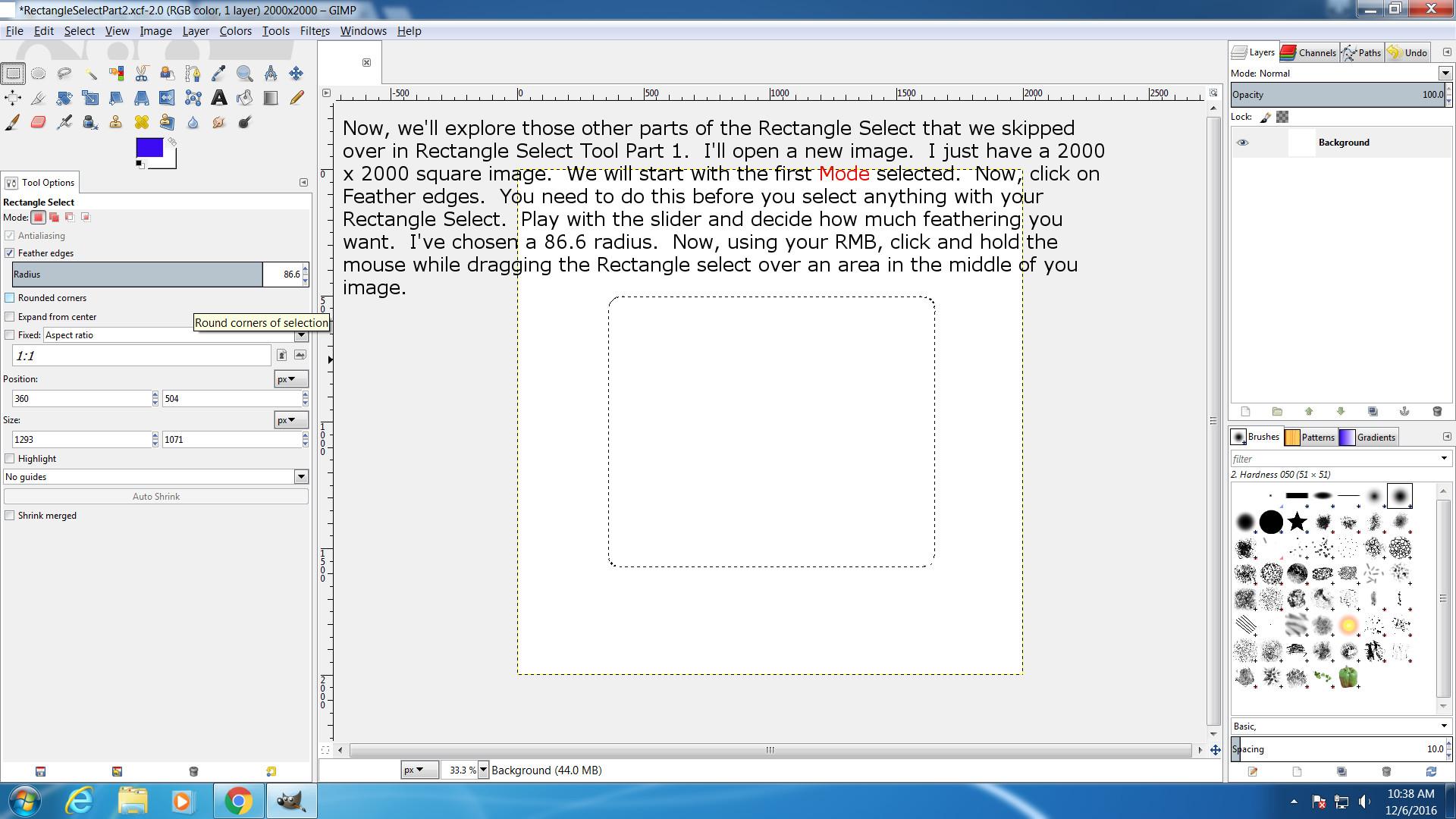Select the Heal bandage tool
This screenshot has height=819, width=1456.
click(x=142, y=122)
